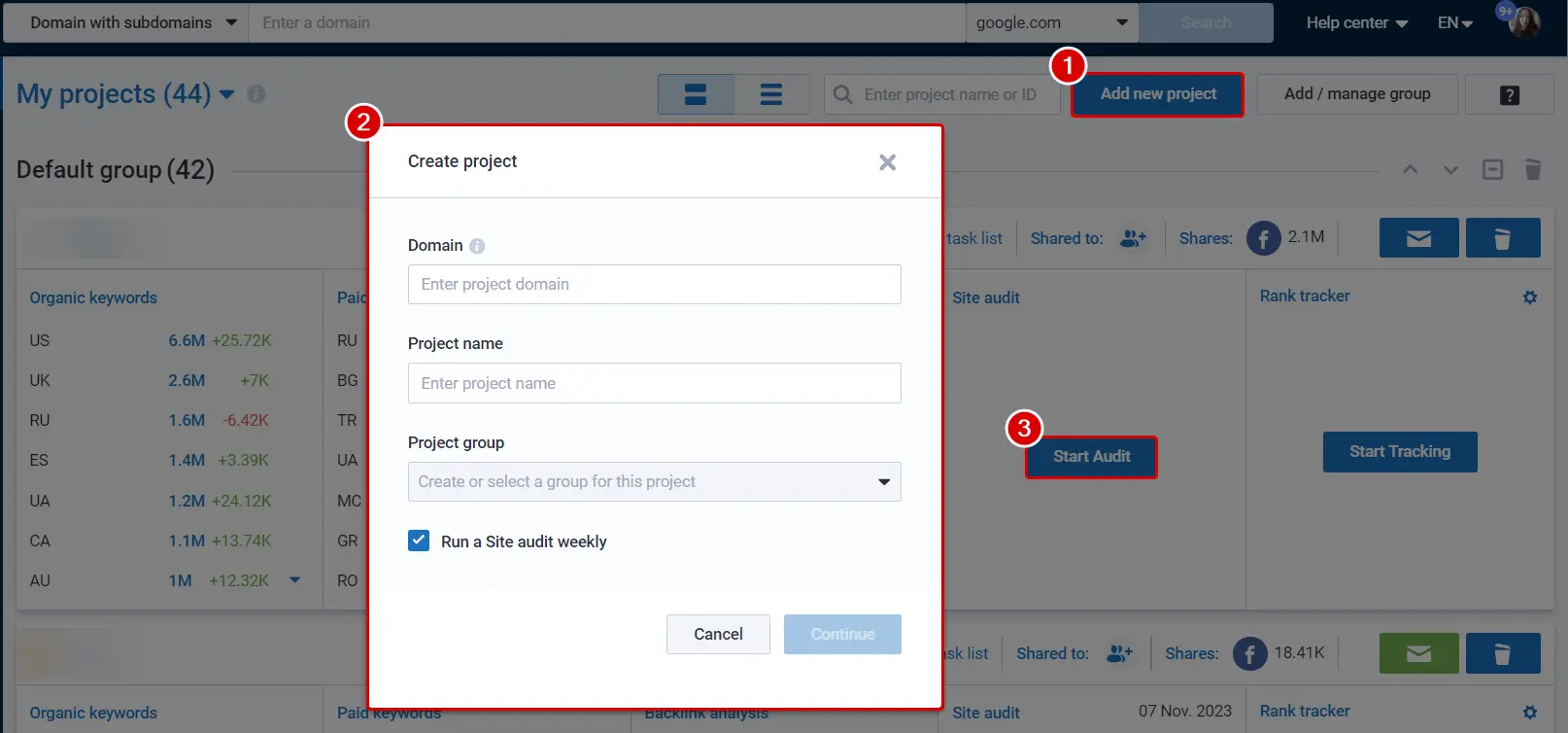The image size is (1568, 733).
Task: Click the search magnifier icon in project search
Action: click(843, 94)
